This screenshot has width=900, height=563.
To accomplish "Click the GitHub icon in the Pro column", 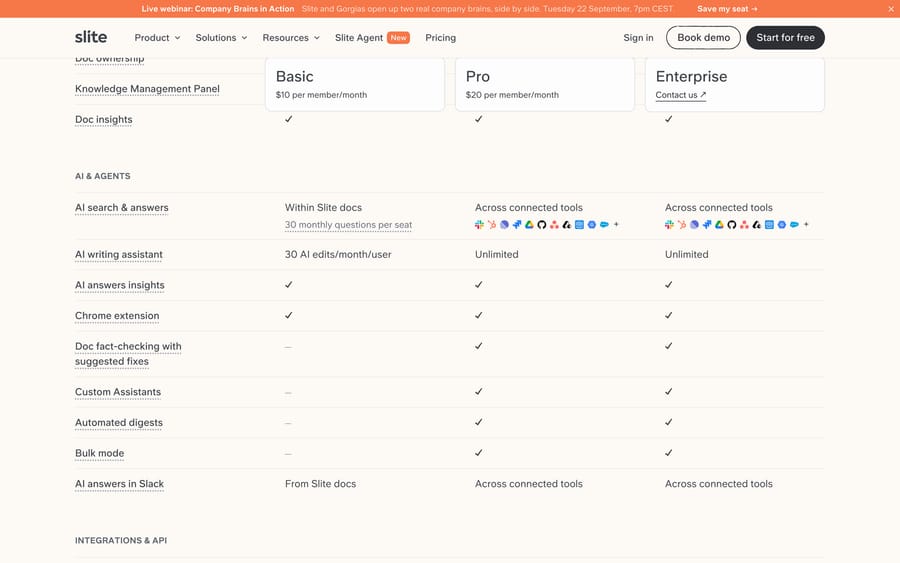I will pyautogui.click(x=542, y=224).
